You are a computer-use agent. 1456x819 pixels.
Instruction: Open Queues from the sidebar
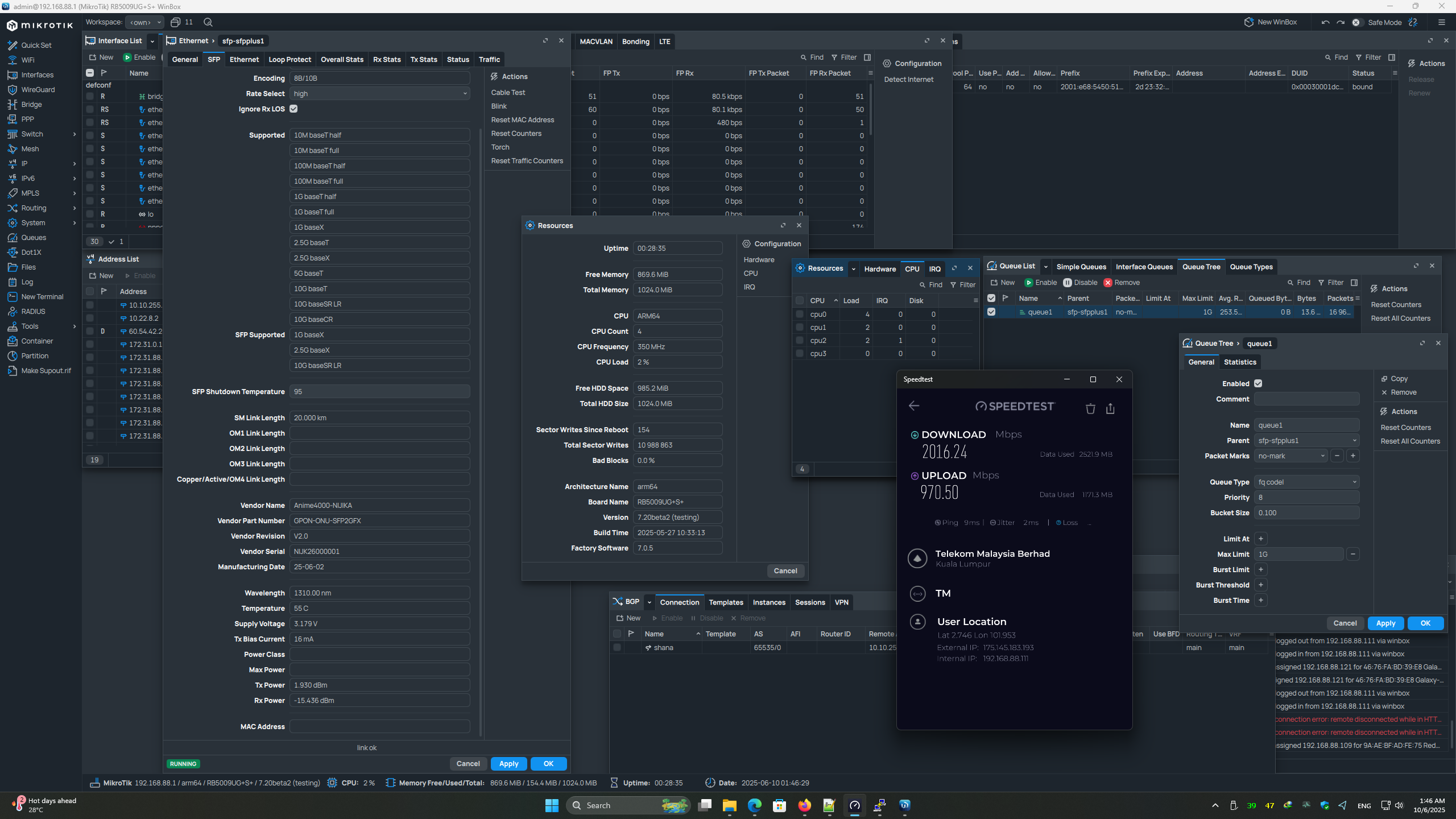pyautogui.click(x=34, y=238)
